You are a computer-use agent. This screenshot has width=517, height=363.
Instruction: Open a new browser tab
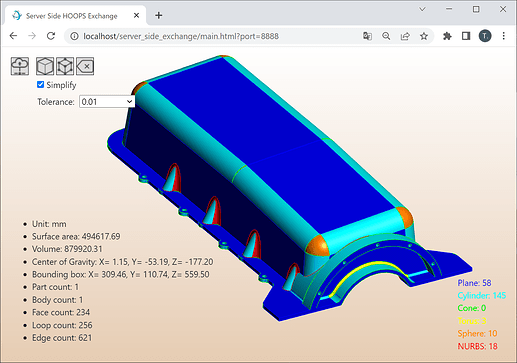point(159,15)
